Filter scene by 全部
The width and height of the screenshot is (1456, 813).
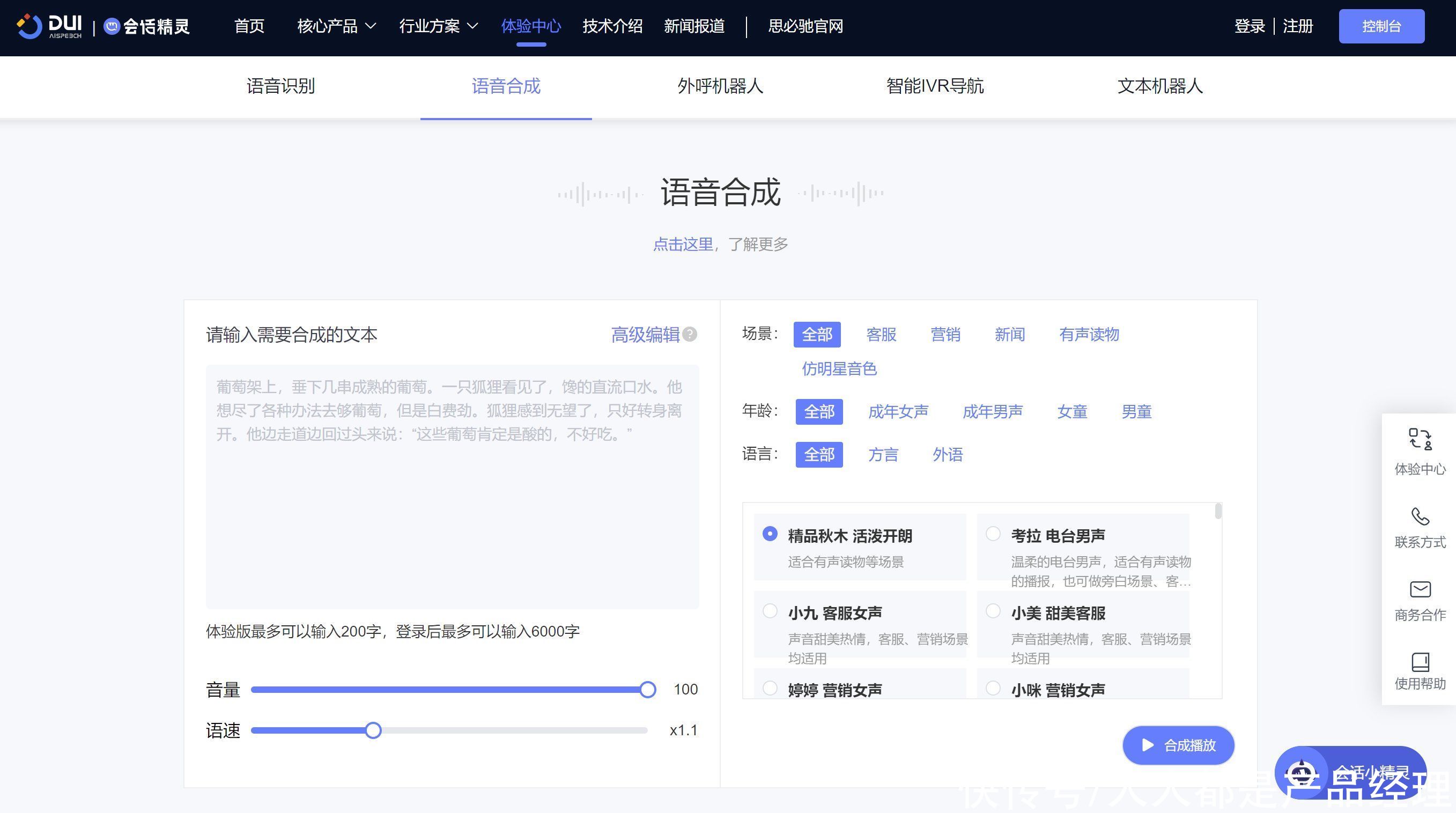[817, 334]
